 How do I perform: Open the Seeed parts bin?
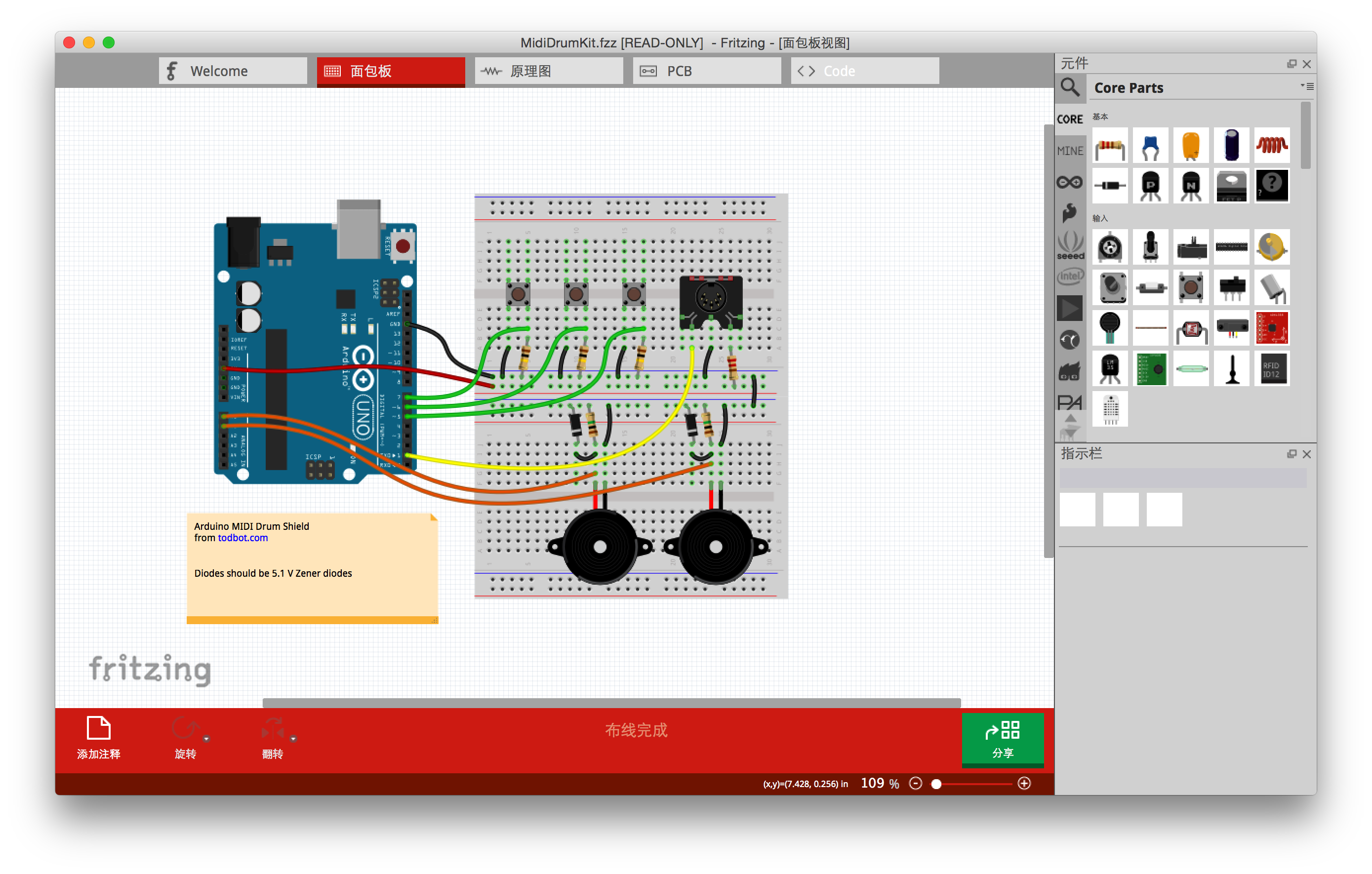click(1069, 245)
